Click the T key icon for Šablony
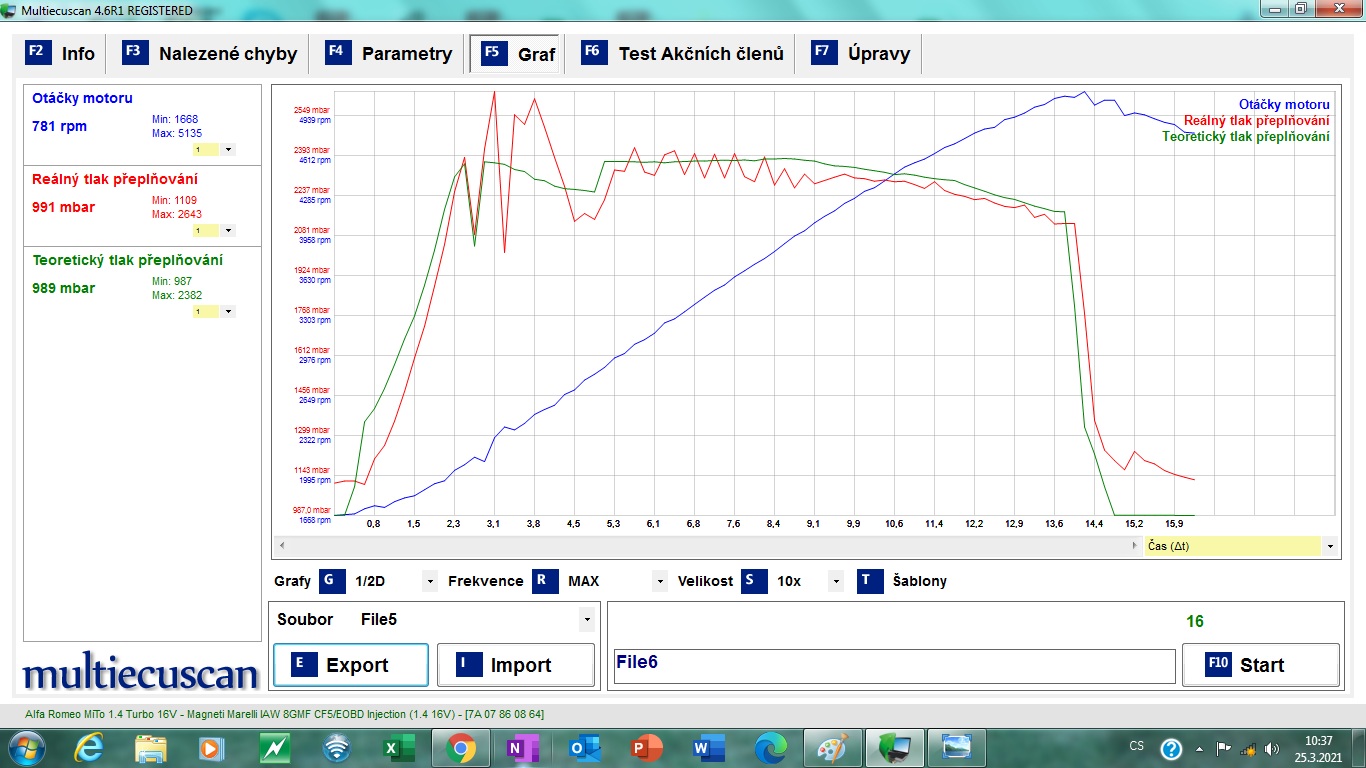Viewport: 1366px width, 768px height. pyautogui.click(x=870, y=581)
